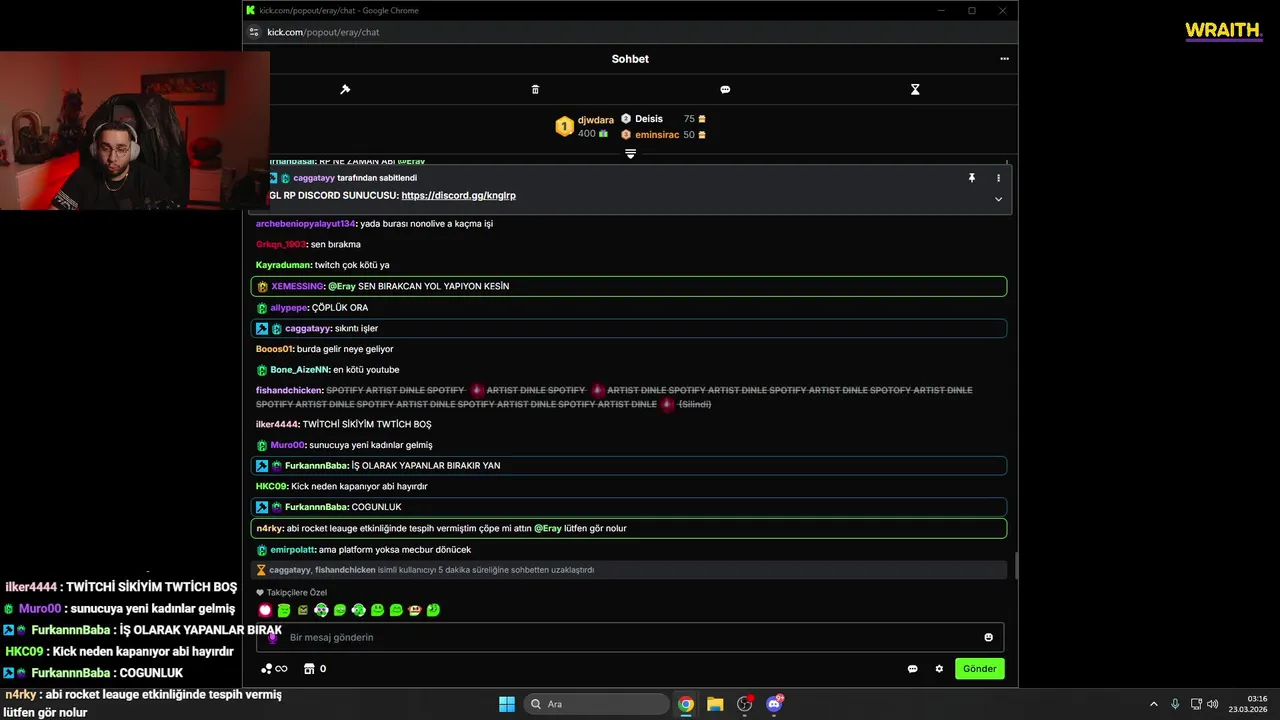Unpin the pinned Discord message

[x=971, y=178]
